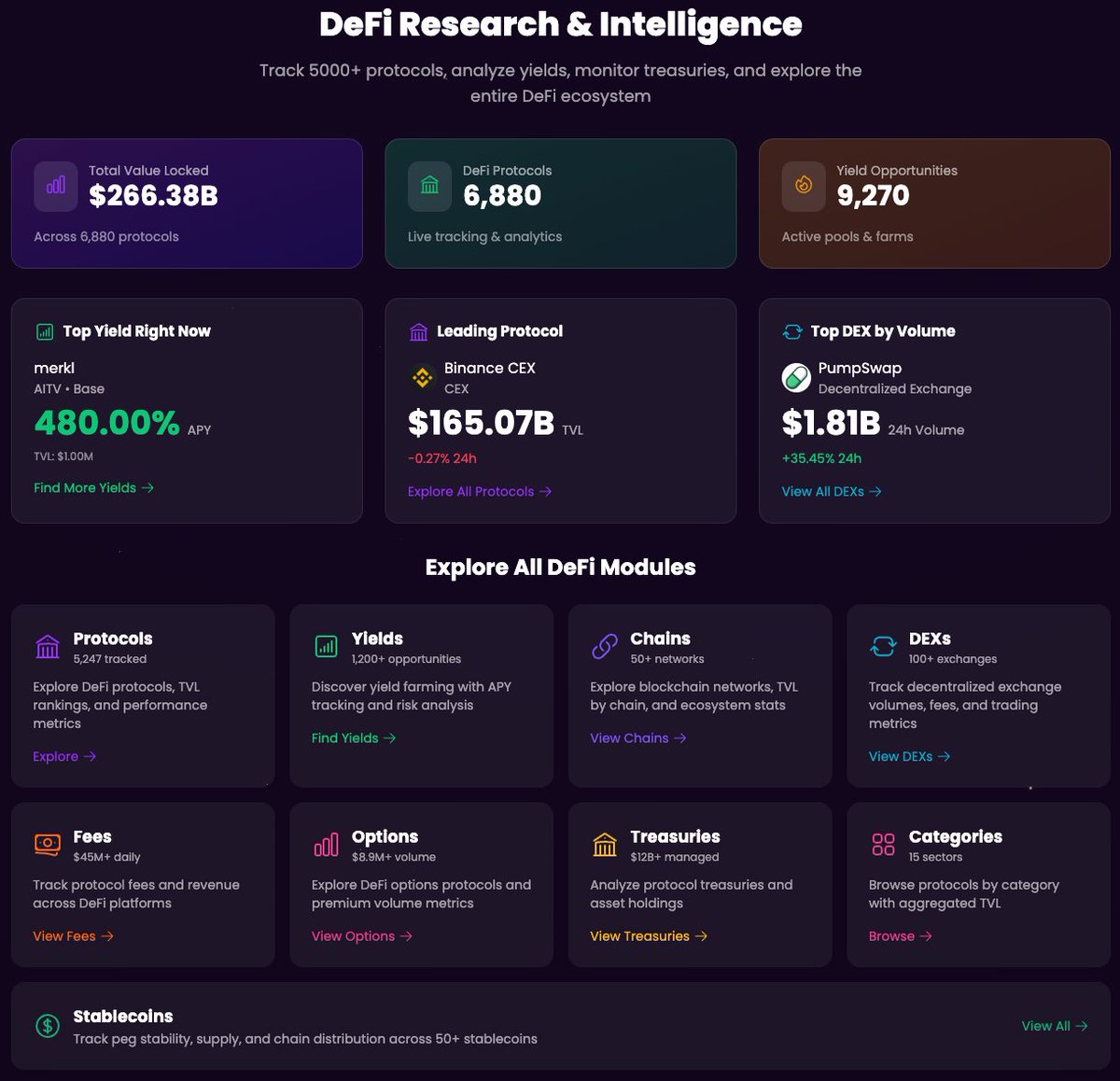Click the -0.27% 24h change
The width and height of the screenshot is (1120, 1081).
442,458
